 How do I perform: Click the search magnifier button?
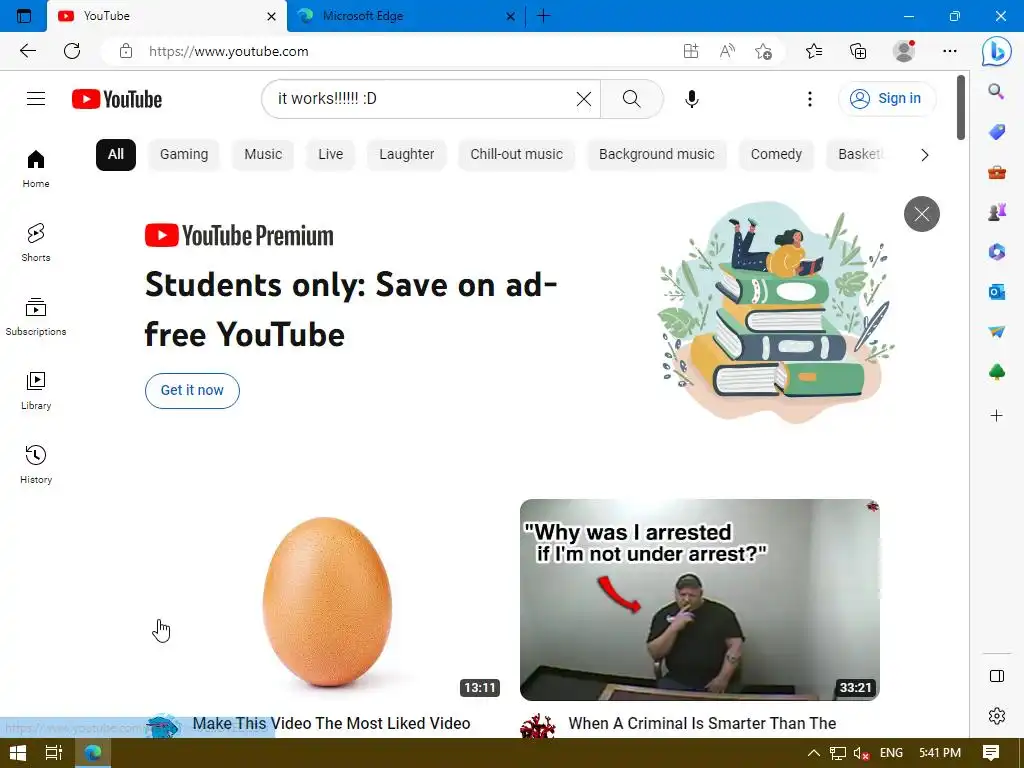[632, 99]
